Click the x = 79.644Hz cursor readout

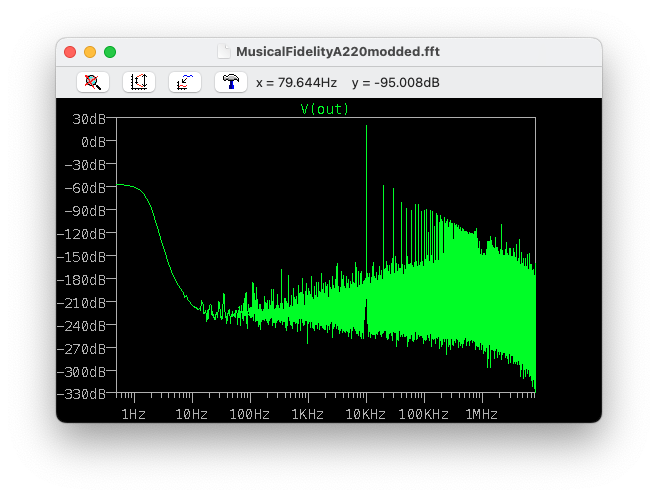pos(296,83)
